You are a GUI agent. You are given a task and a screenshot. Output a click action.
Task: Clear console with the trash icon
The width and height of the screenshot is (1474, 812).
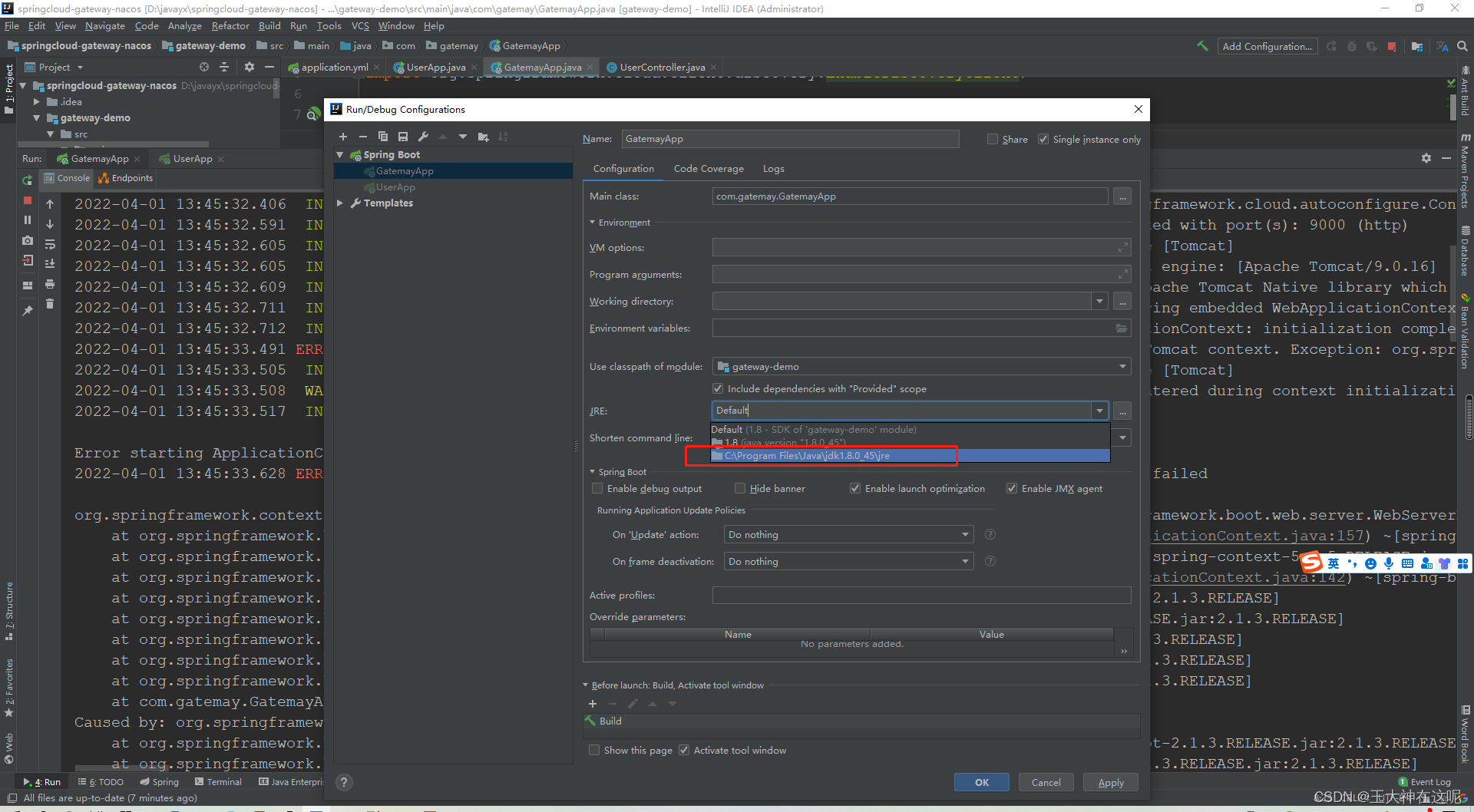(x=50, y=304)
